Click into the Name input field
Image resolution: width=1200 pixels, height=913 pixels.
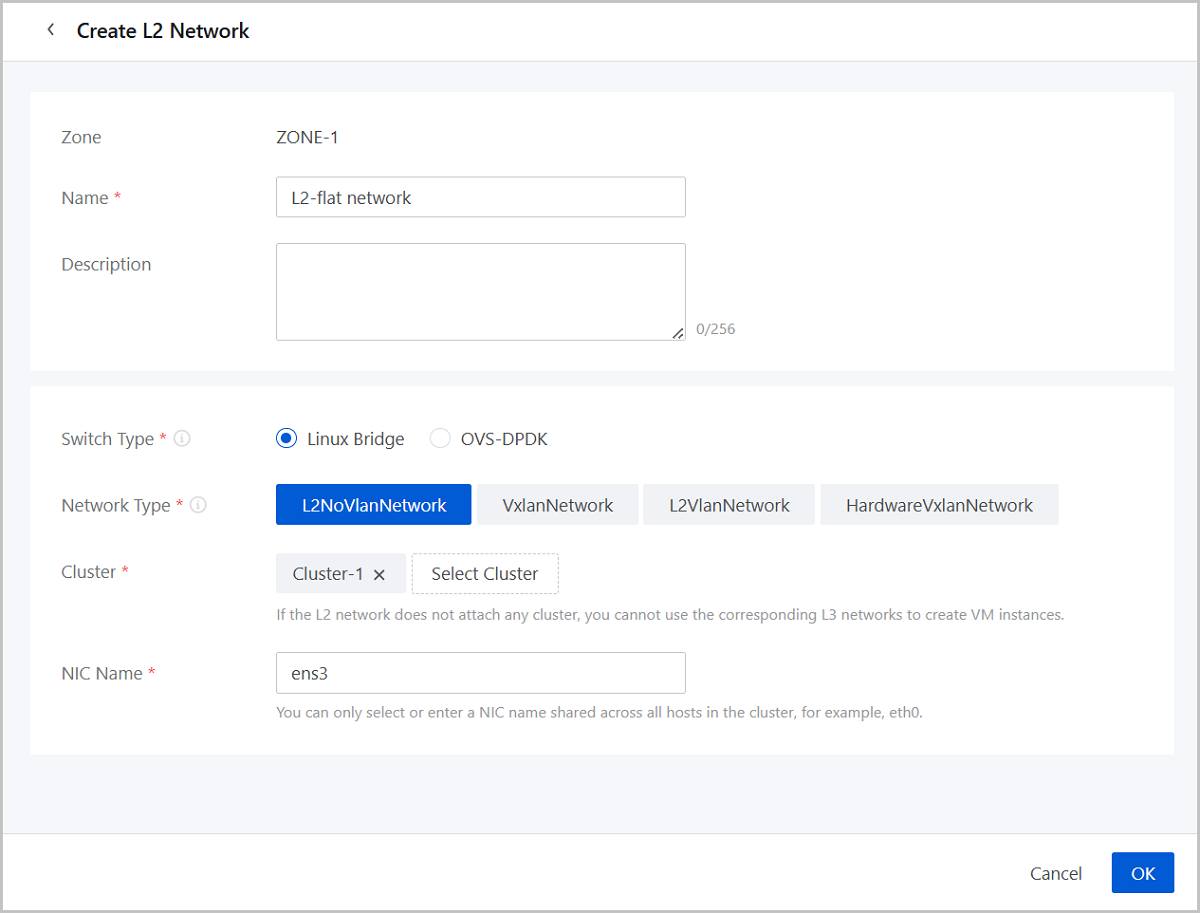[480, 198]
